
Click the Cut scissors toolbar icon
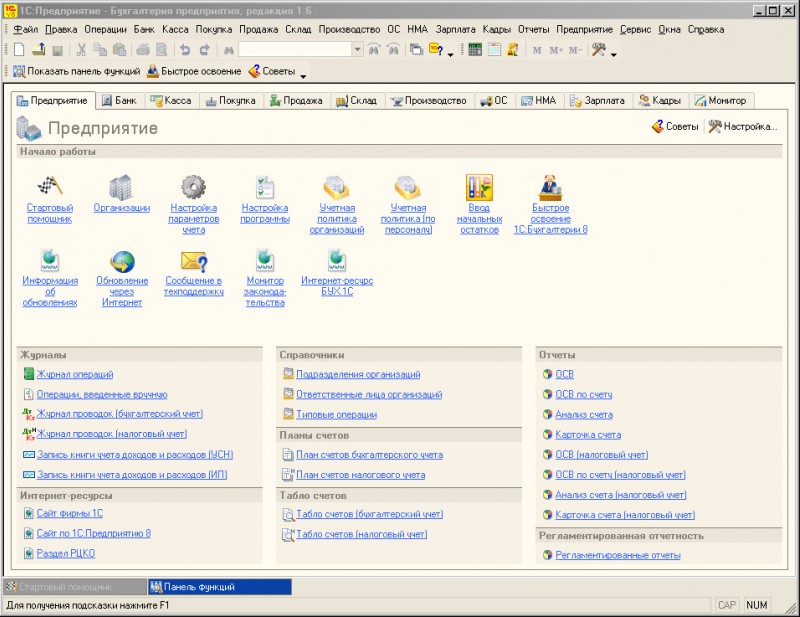tap(81, 50)
